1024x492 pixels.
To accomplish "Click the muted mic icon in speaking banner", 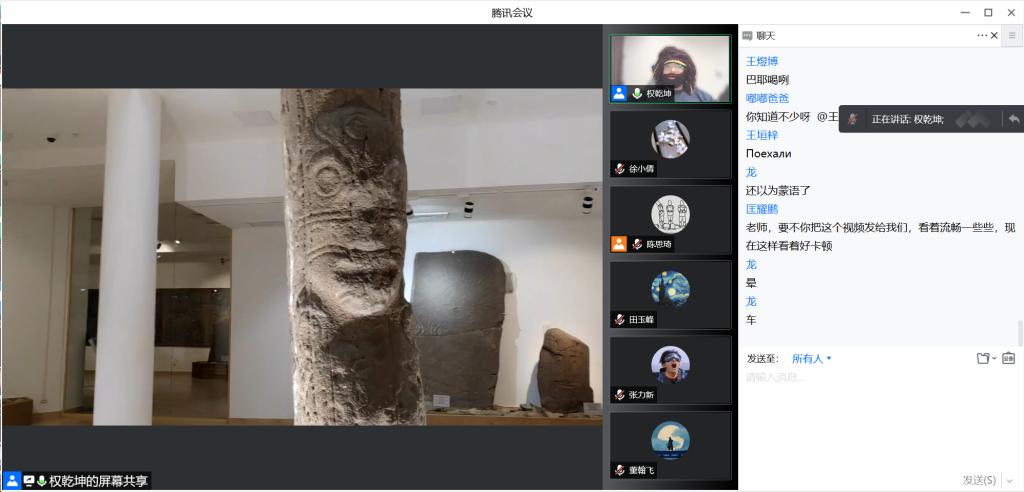I will (x=853, y=118).
